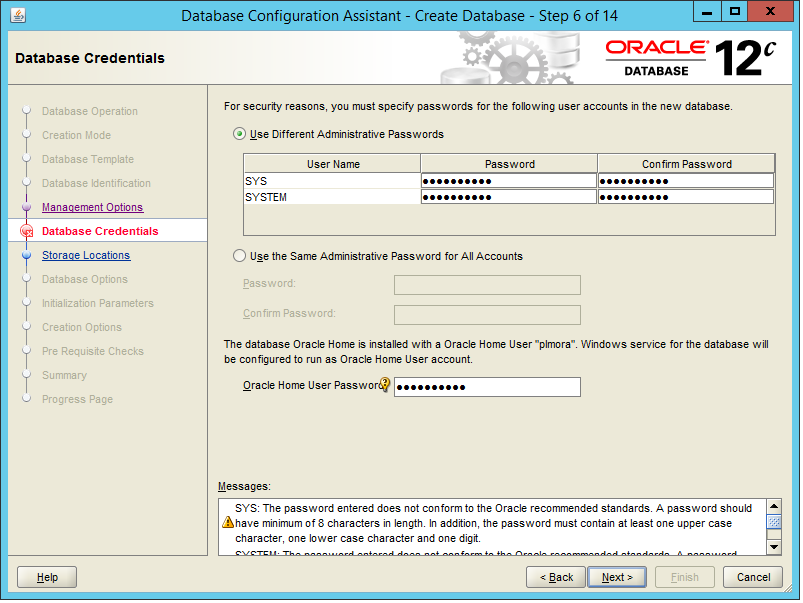Click the Management Options step bullet
Viewport: 803px width, 603px height.
pos(27,207)
